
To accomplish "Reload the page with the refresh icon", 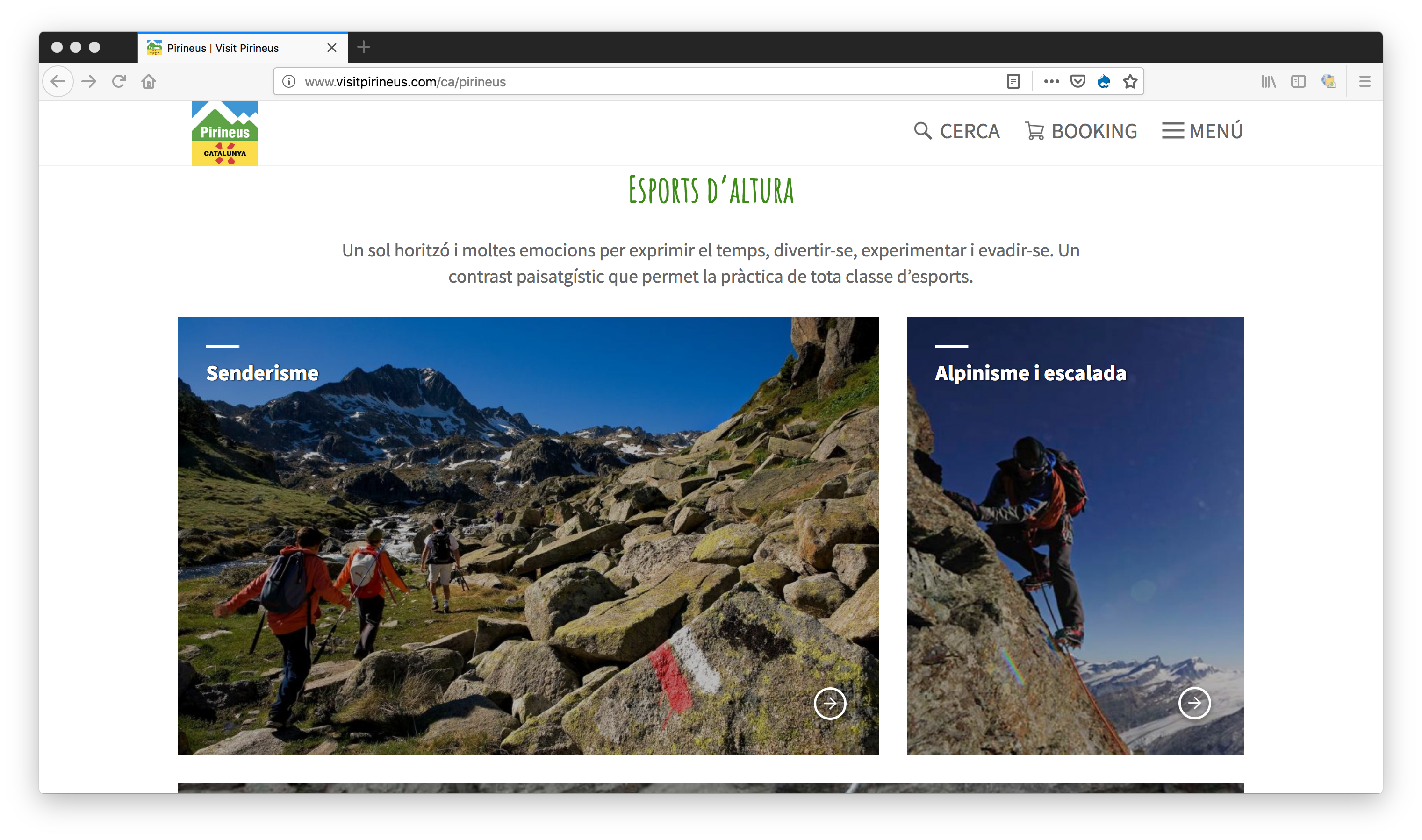I will tap(119, 81).
